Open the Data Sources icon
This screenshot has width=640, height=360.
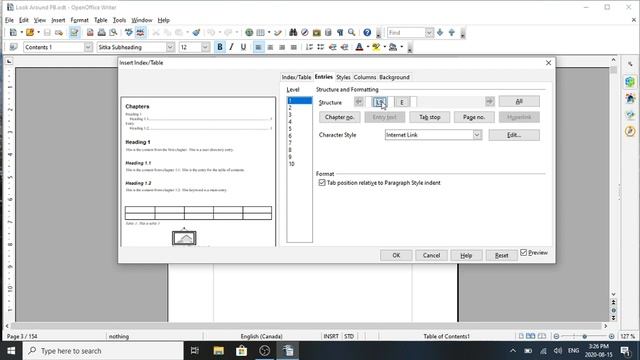point(328,33)
